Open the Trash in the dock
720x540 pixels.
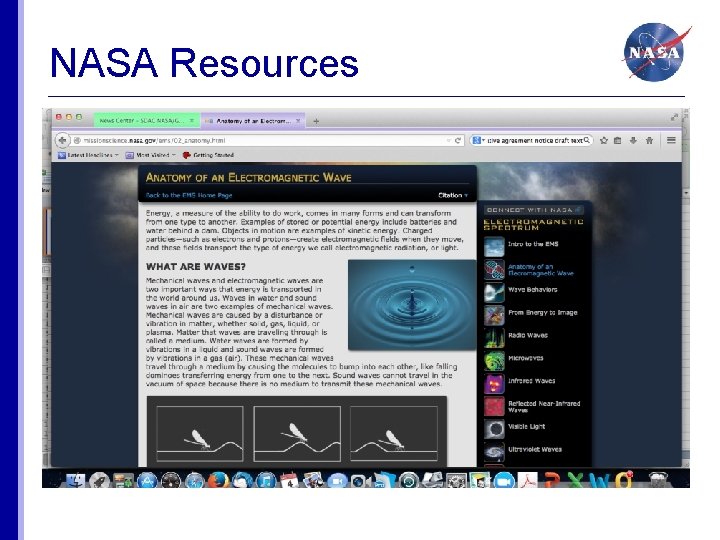tap(658, 480)
